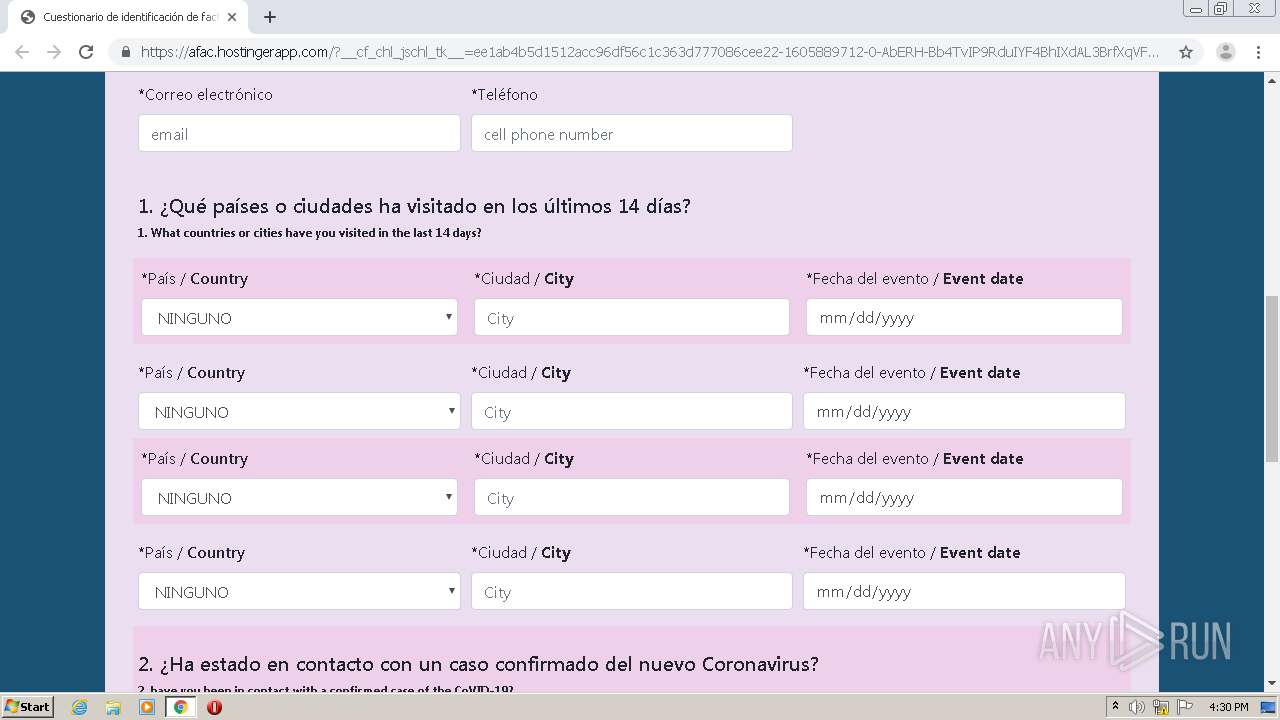
Task: Open red stop-sign taskbar app
Action: (x=214, y=707)
